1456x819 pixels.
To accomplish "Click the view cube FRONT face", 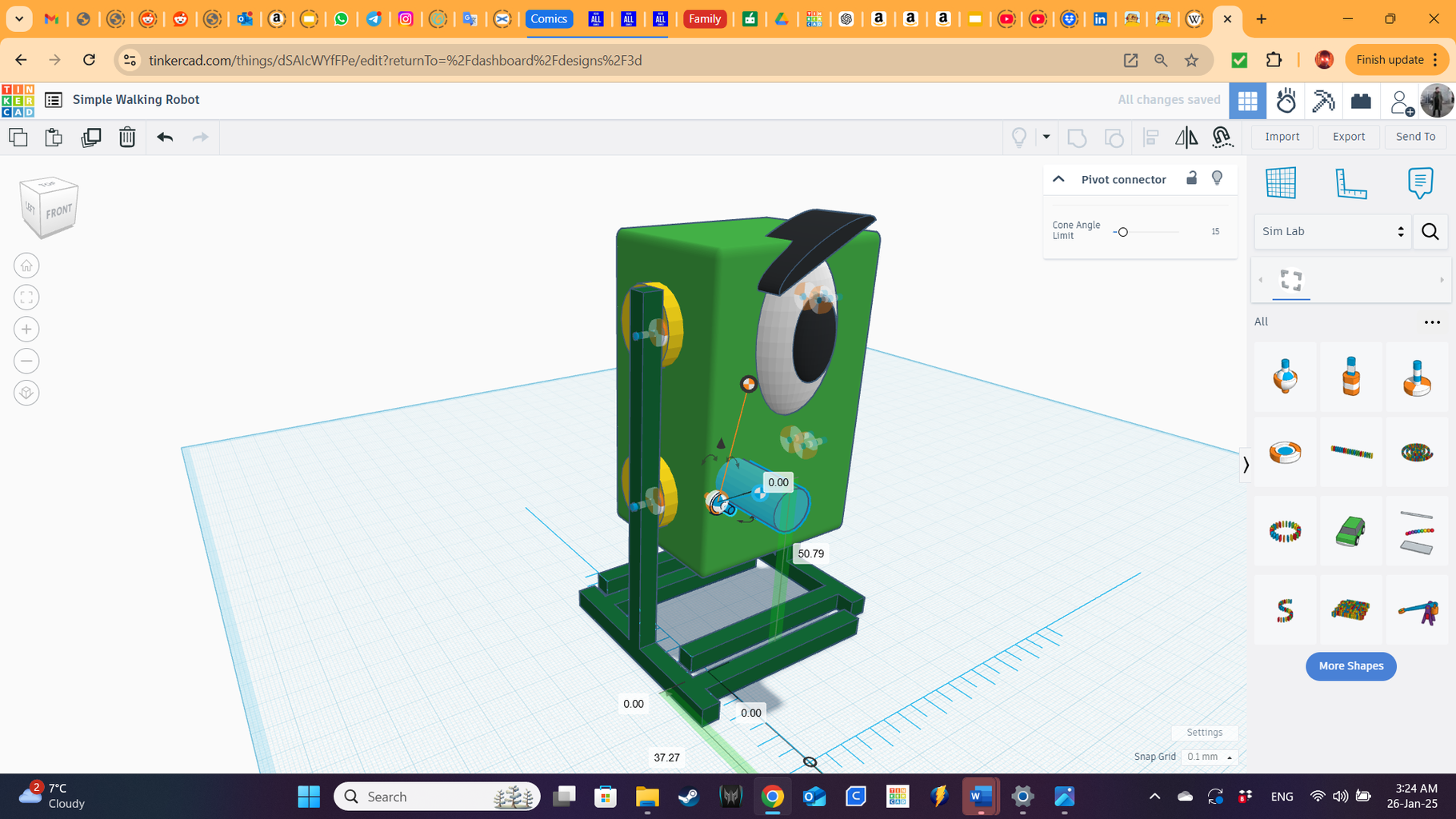I will coord(58,212).
